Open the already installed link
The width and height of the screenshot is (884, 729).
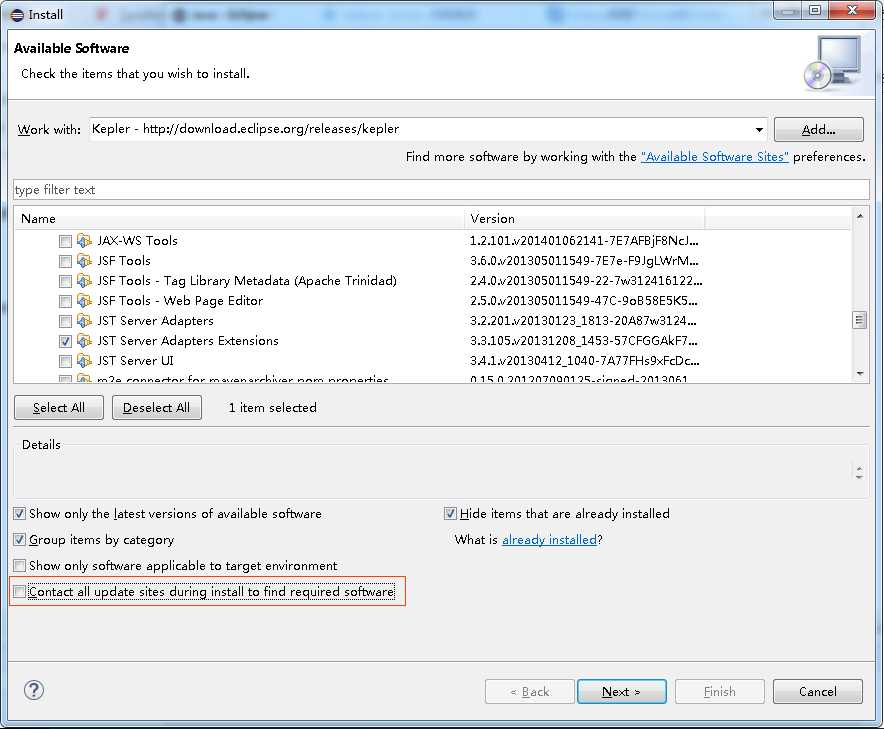tap(549, 540)
